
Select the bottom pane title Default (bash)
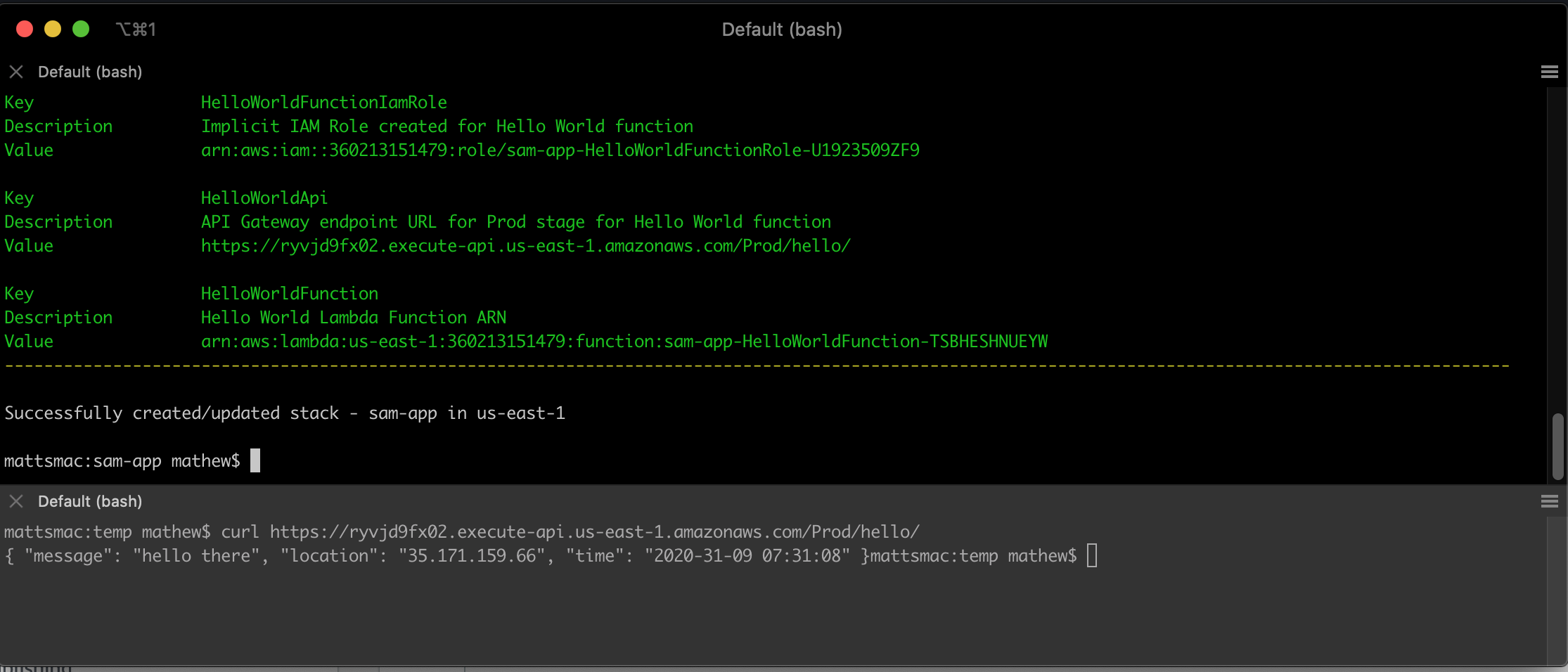pyautogui.click(x=90, y=501)
